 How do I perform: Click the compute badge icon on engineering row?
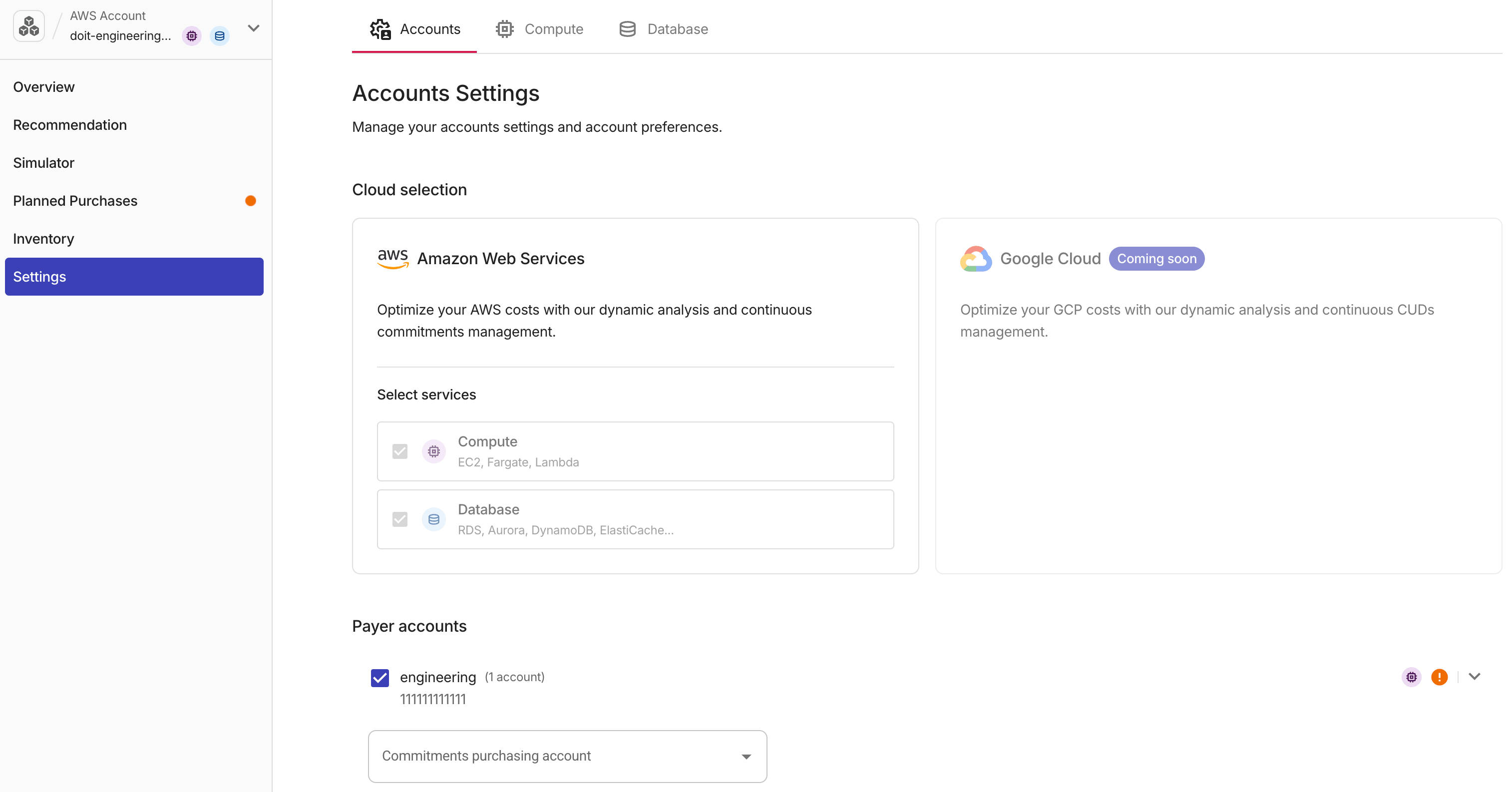[x=1411, y=677]
